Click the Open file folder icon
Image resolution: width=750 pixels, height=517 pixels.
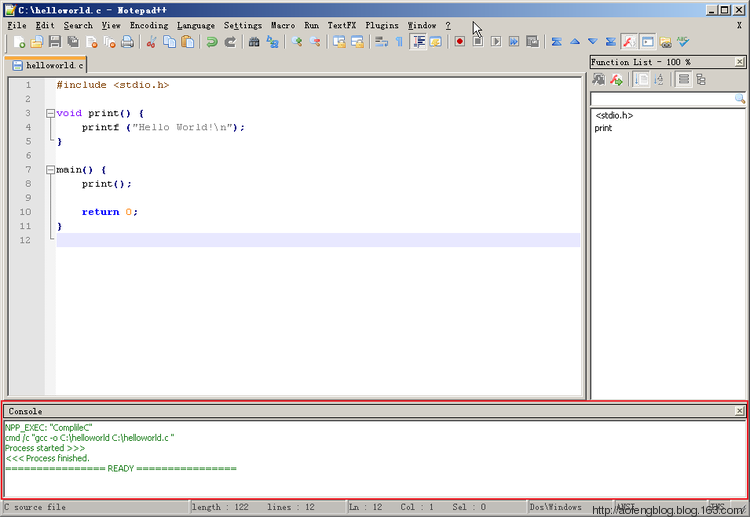tap(37, 42)
